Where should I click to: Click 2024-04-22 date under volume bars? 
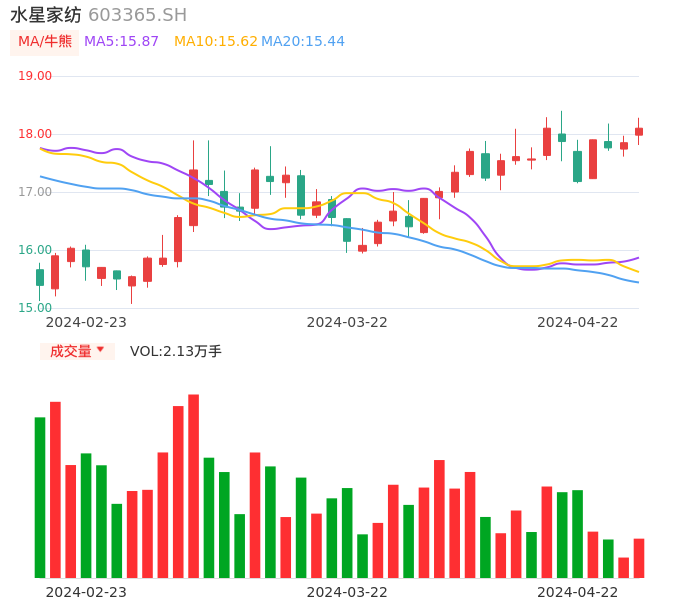(578, 592)
